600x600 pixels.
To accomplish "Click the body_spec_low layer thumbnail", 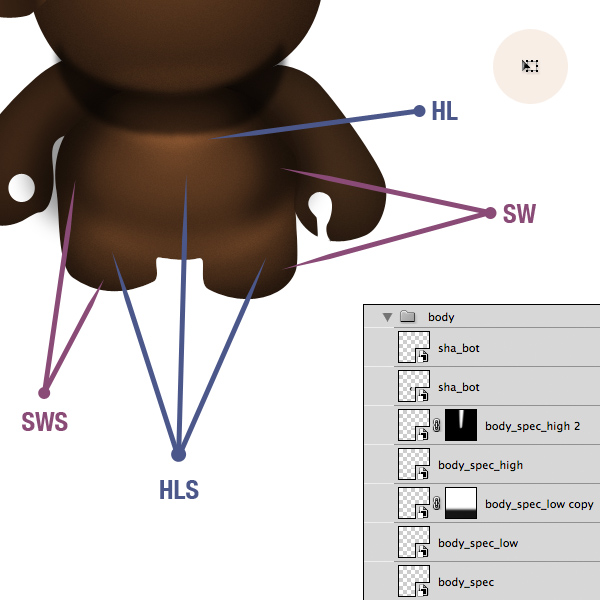I will (414, 542).
